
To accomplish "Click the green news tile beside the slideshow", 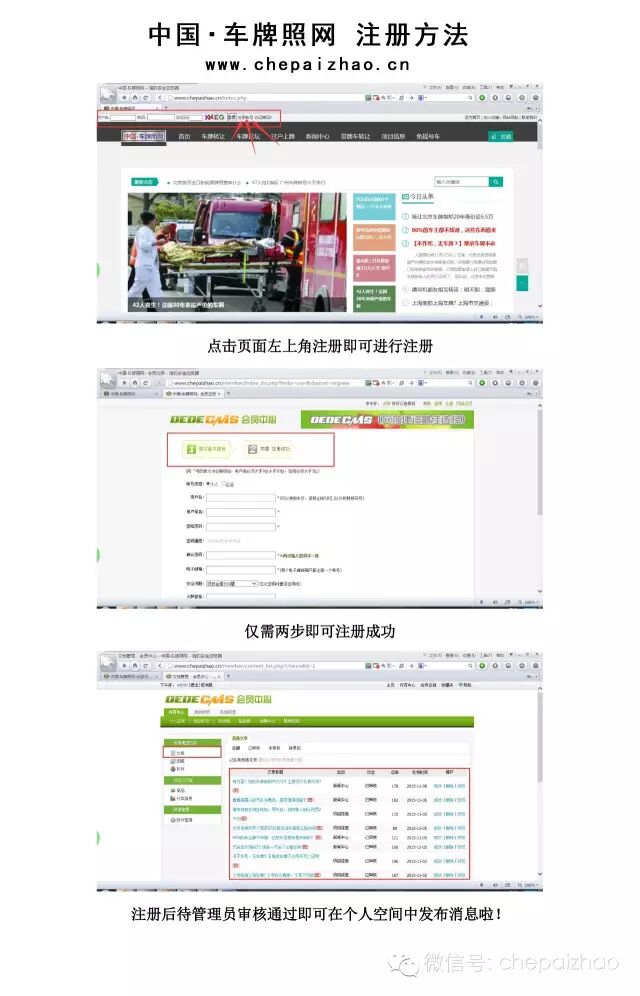I will [374, 298].
